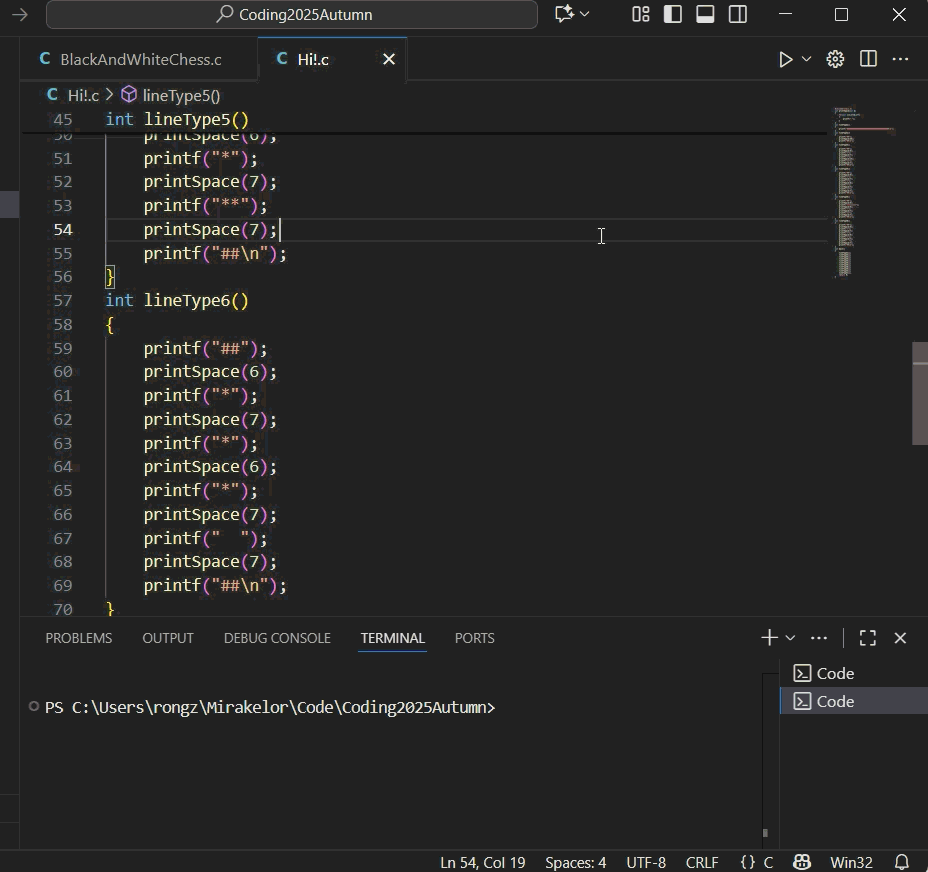928x872 pixels.
Task: Open the new terminal launch profile dropdown
Action: pyautogui.click(x=790, y=638)
